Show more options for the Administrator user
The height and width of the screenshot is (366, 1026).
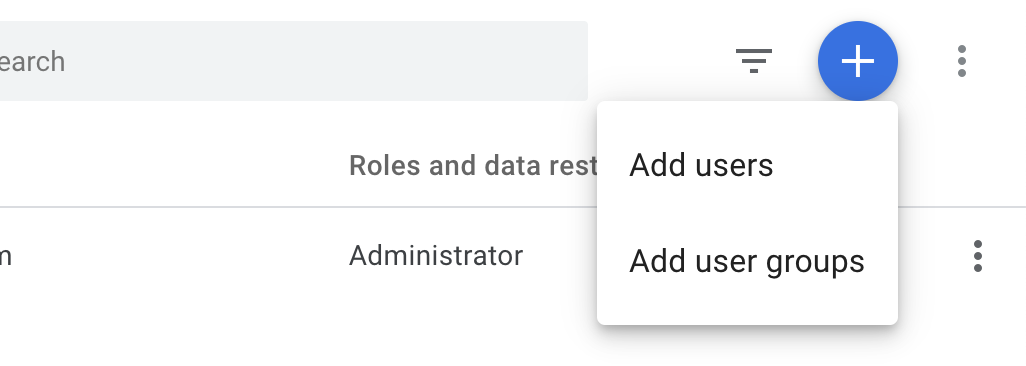pyautogui.click(x=978, y=256)
